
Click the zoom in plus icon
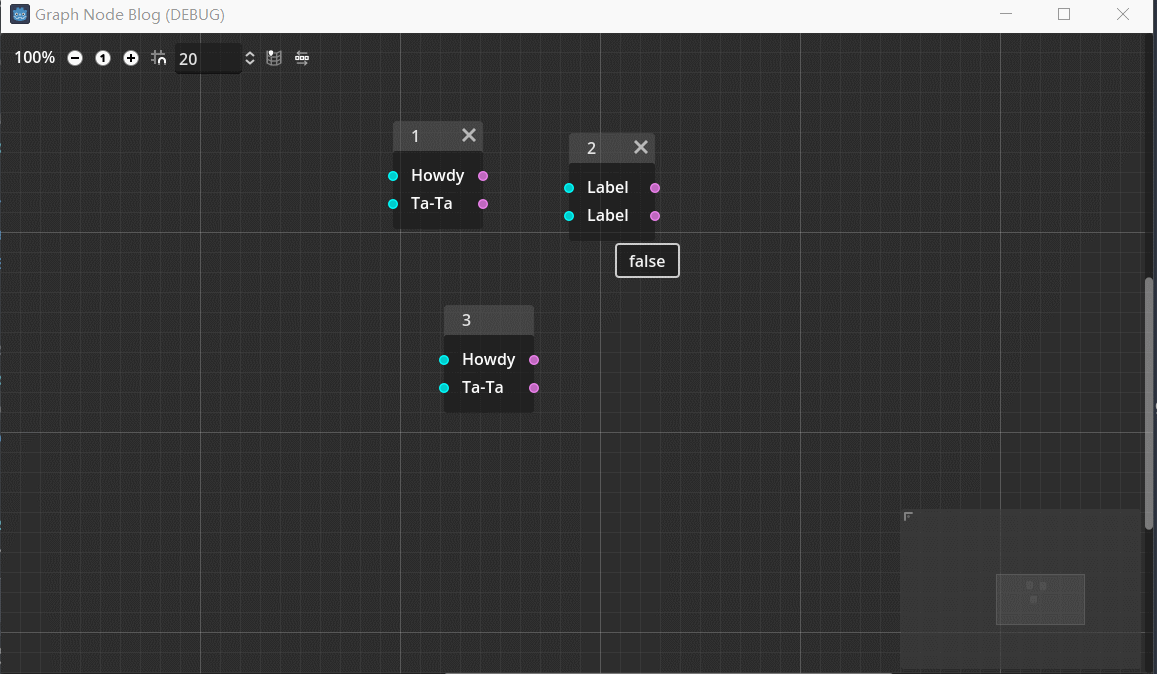coord(131,58)
